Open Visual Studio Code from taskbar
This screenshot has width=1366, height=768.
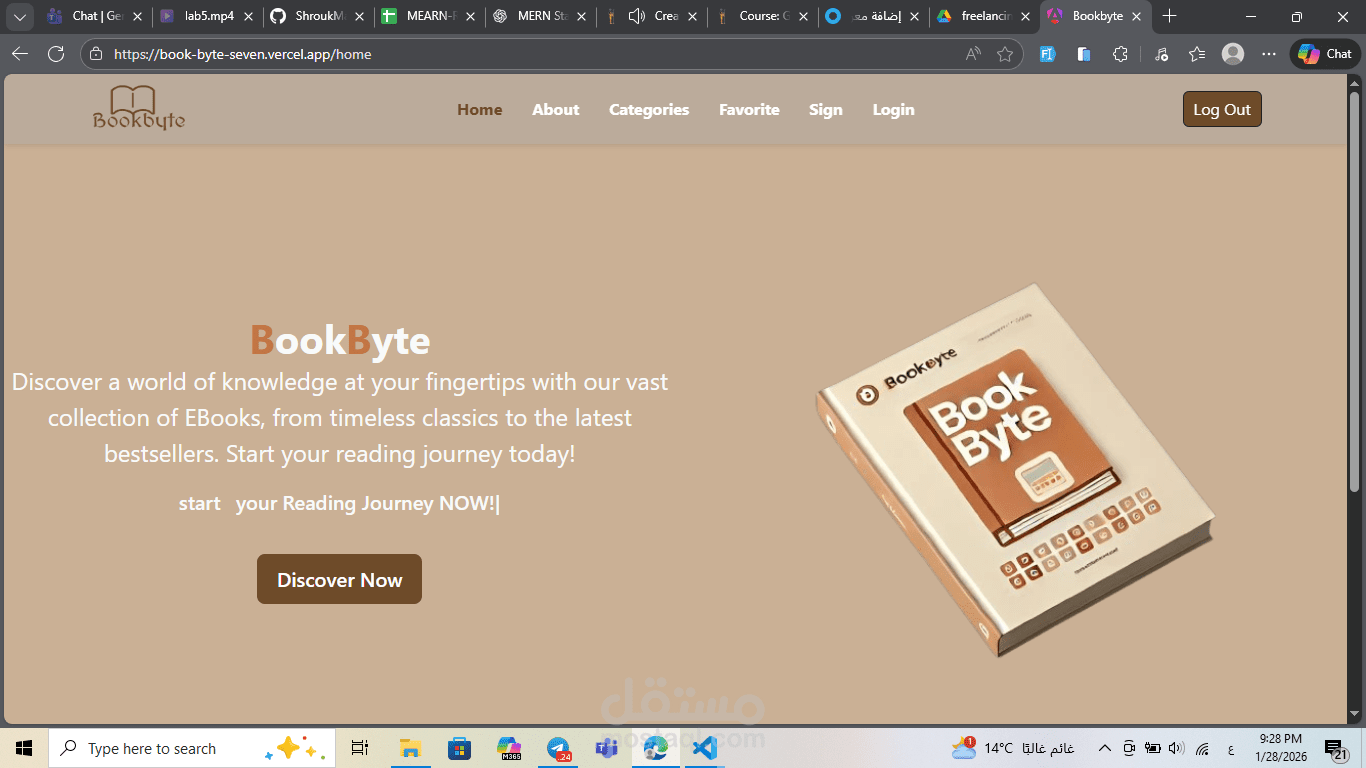(x=705, y=748)
